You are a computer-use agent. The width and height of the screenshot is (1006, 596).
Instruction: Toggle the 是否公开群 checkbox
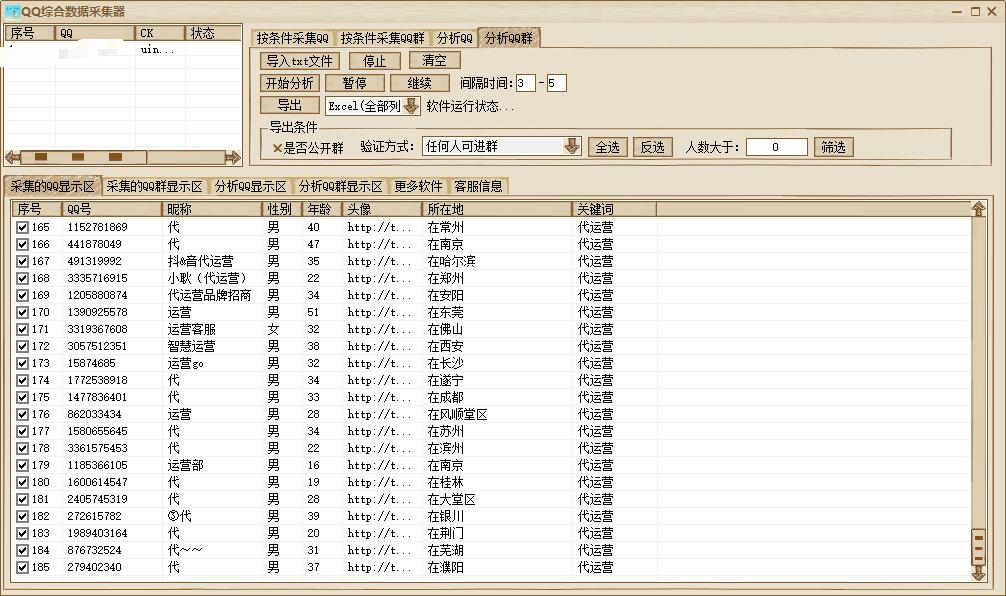coord(277,148)
